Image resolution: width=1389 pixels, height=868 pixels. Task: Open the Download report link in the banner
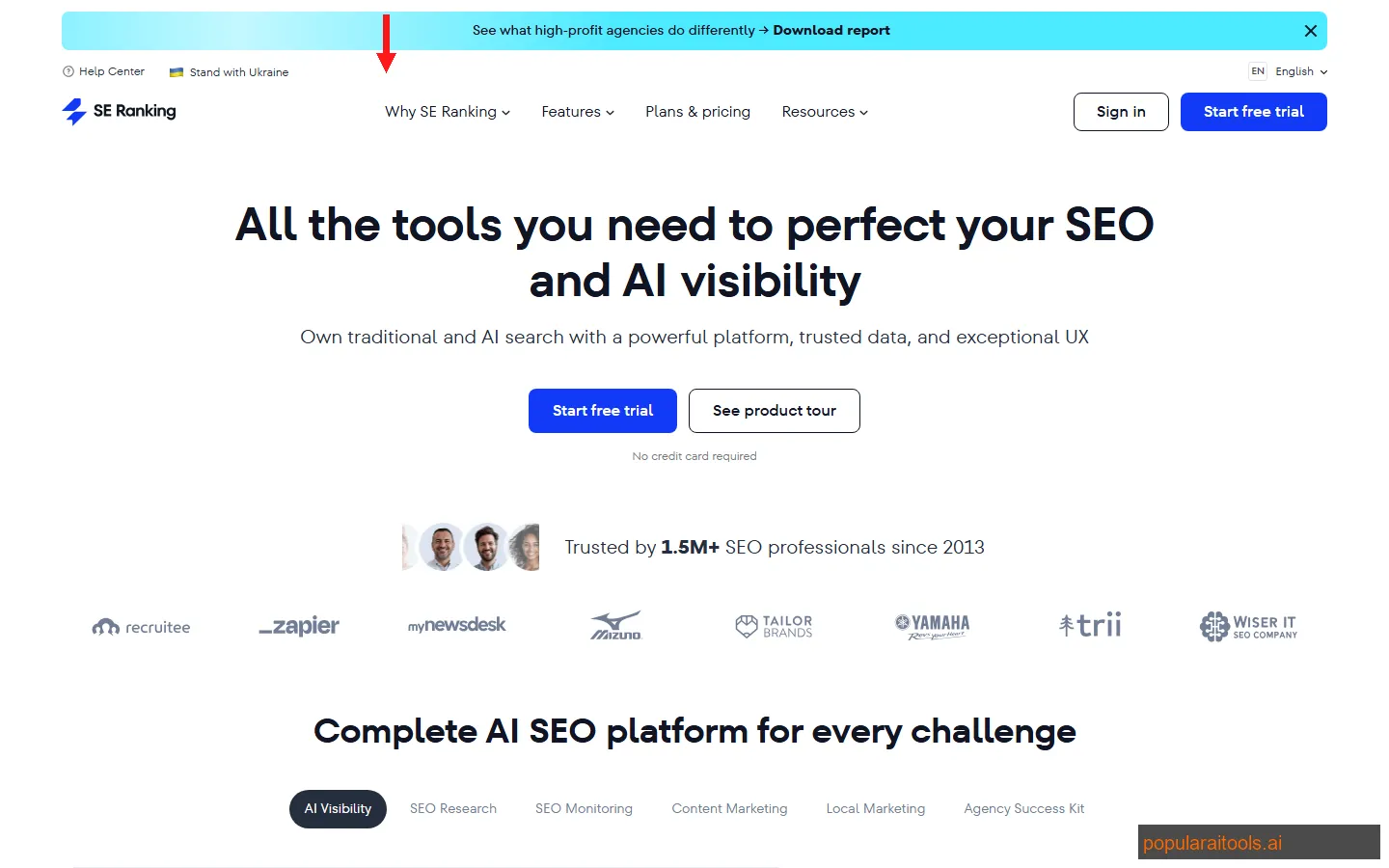[831, 30]
